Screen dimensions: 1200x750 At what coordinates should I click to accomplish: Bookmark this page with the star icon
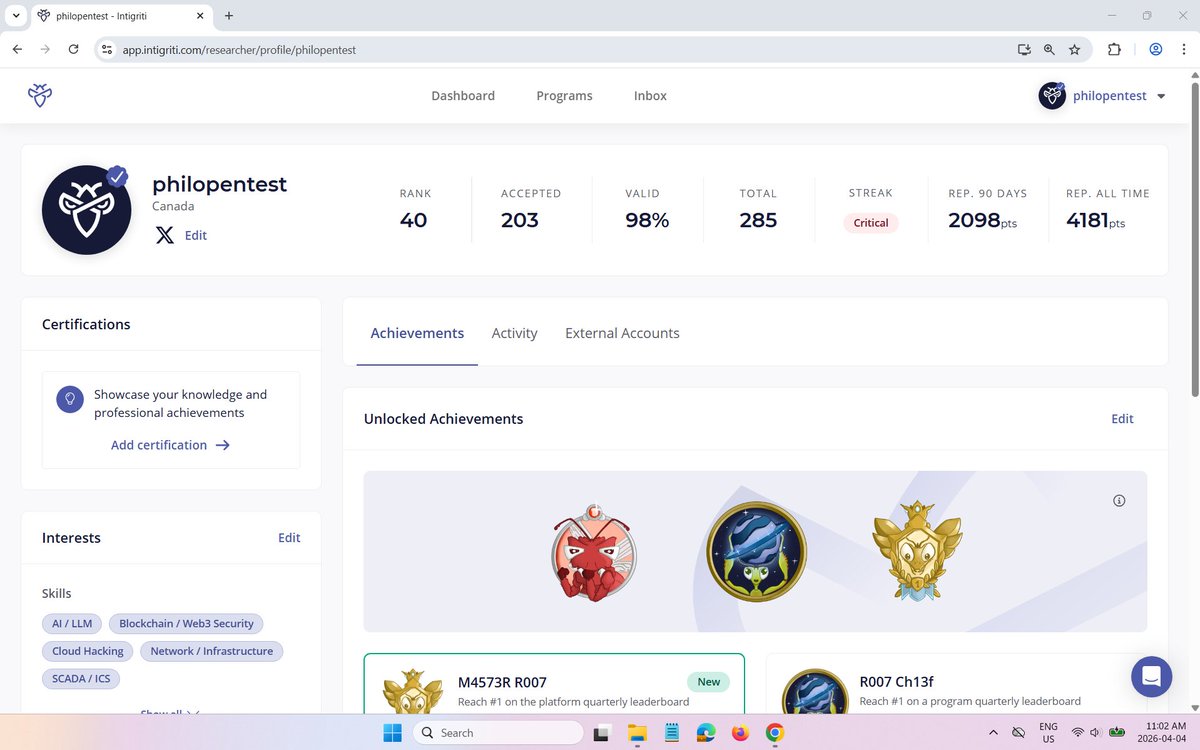tap(1074, 49)
